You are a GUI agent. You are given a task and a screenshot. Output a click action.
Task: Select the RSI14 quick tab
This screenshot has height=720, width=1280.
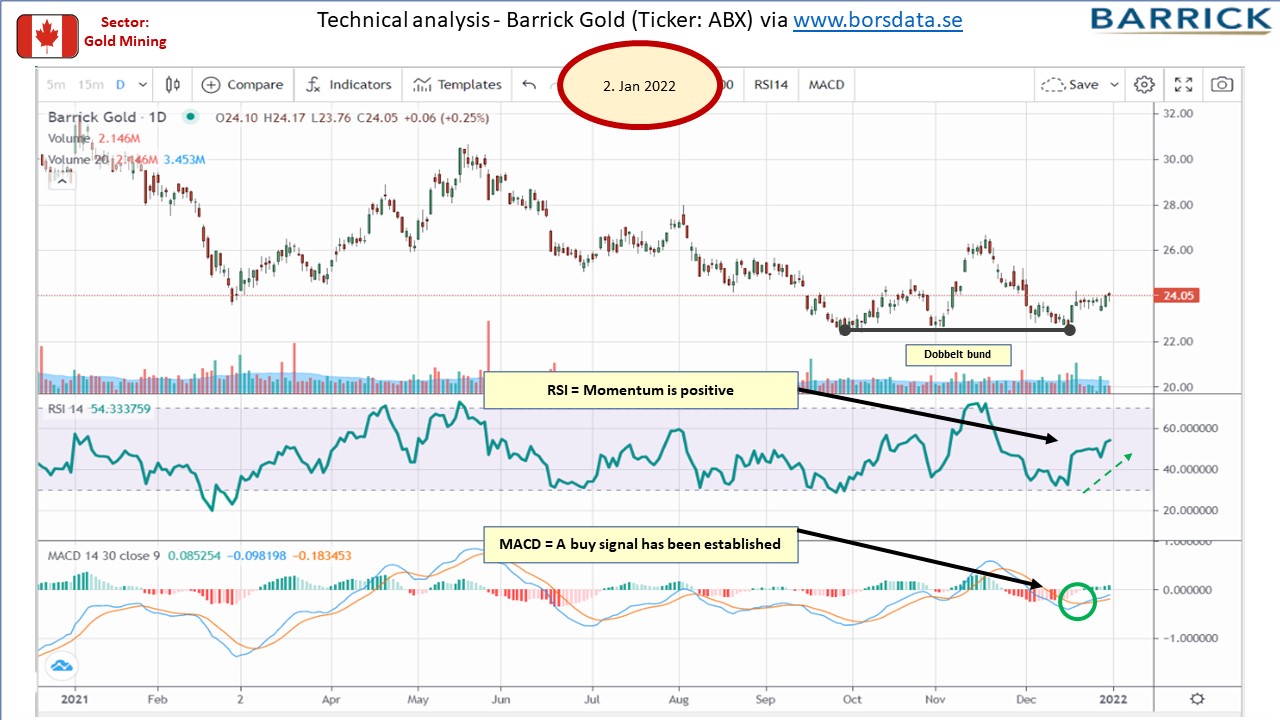771,85
